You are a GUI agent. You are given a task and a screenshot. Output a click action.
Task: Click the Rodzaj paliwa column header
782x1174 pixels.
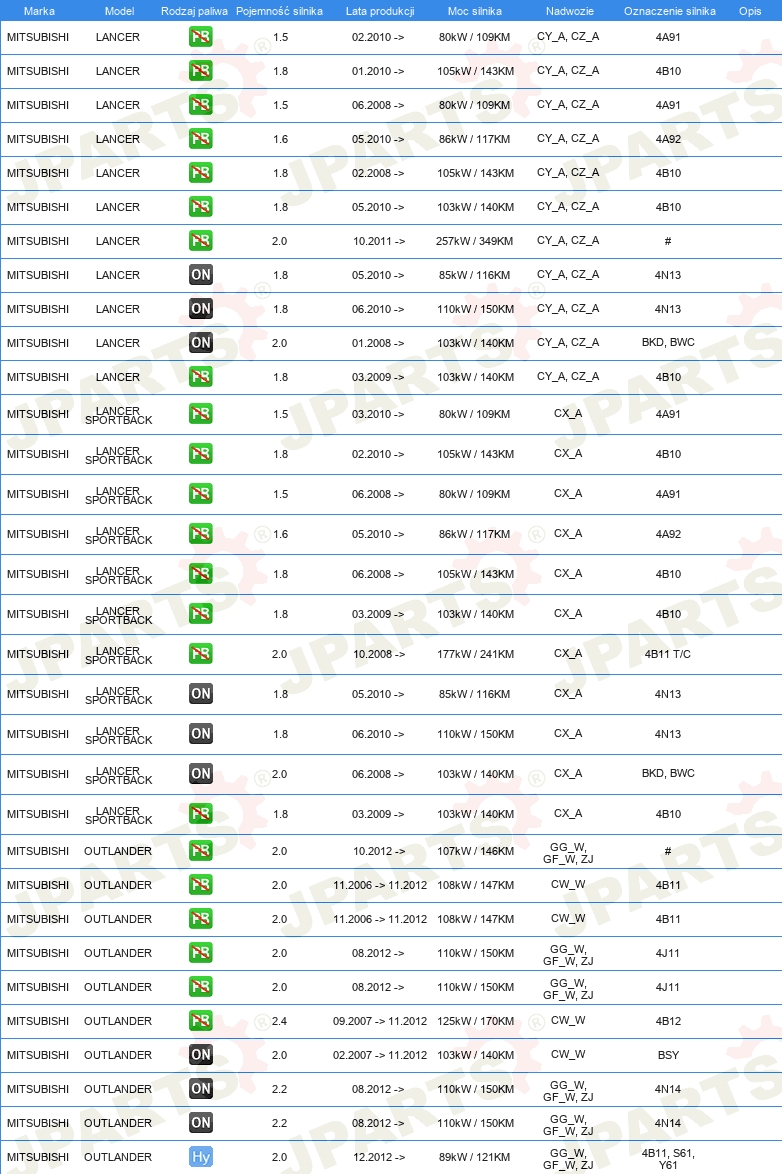click(194, 11)
